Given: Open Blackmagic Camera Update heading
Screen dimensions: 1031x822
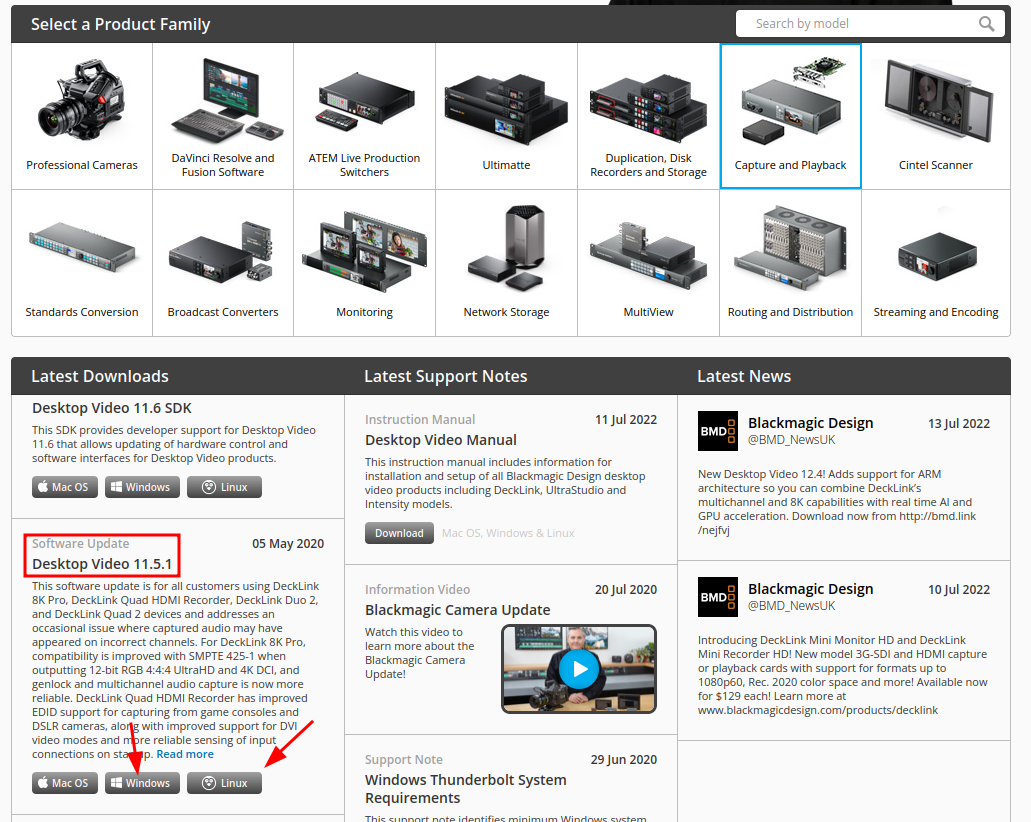Looking at the screenshot, I should point(458,610).
